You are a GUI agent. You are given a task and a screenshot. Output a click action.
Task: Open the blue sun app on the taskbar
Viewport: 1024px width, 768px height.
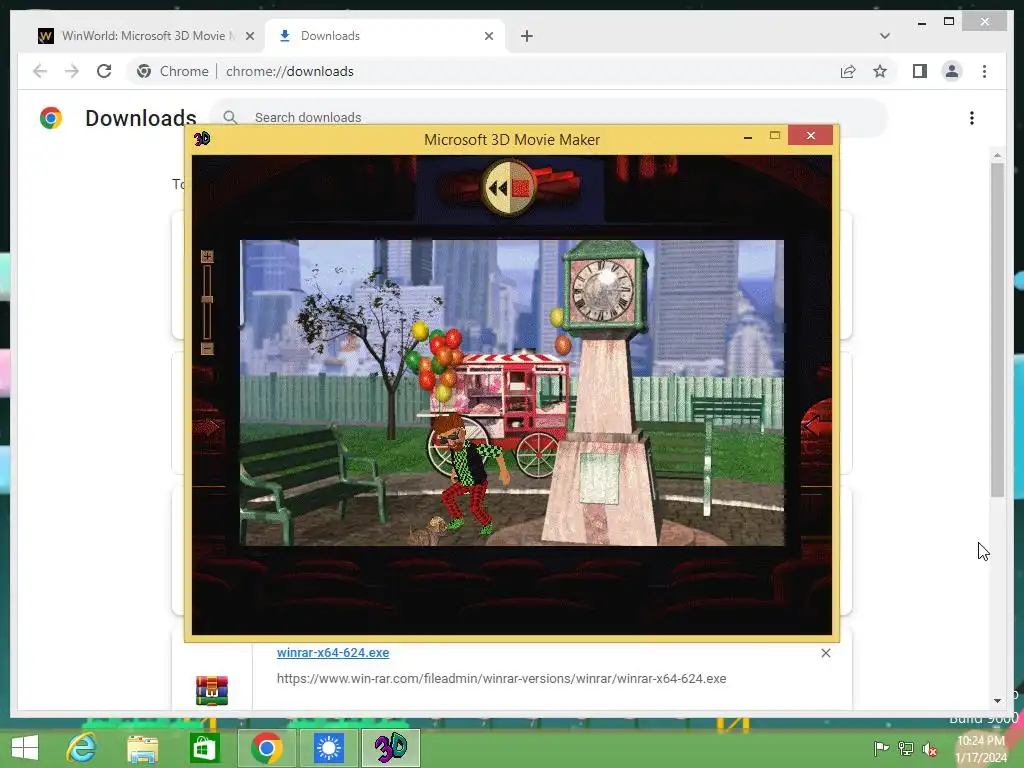[328, 748]
